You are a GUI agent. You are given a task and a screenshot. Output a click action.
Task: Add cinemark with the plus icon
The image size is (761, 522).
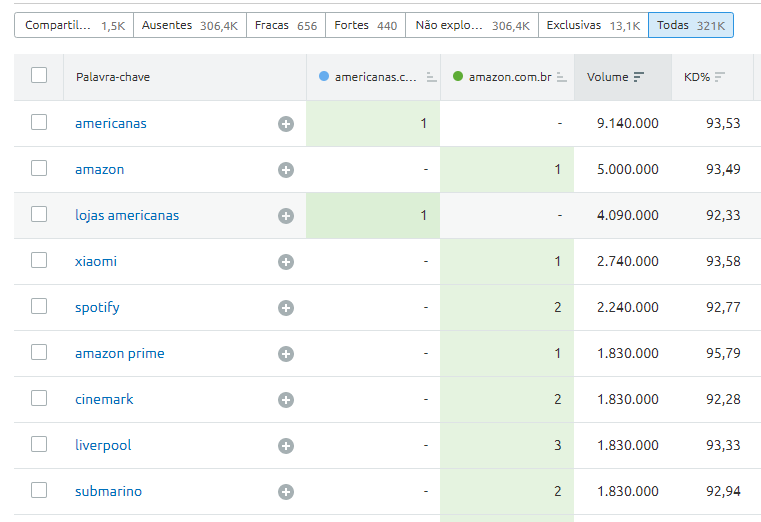pyautogui.click(x=286, y=400)
